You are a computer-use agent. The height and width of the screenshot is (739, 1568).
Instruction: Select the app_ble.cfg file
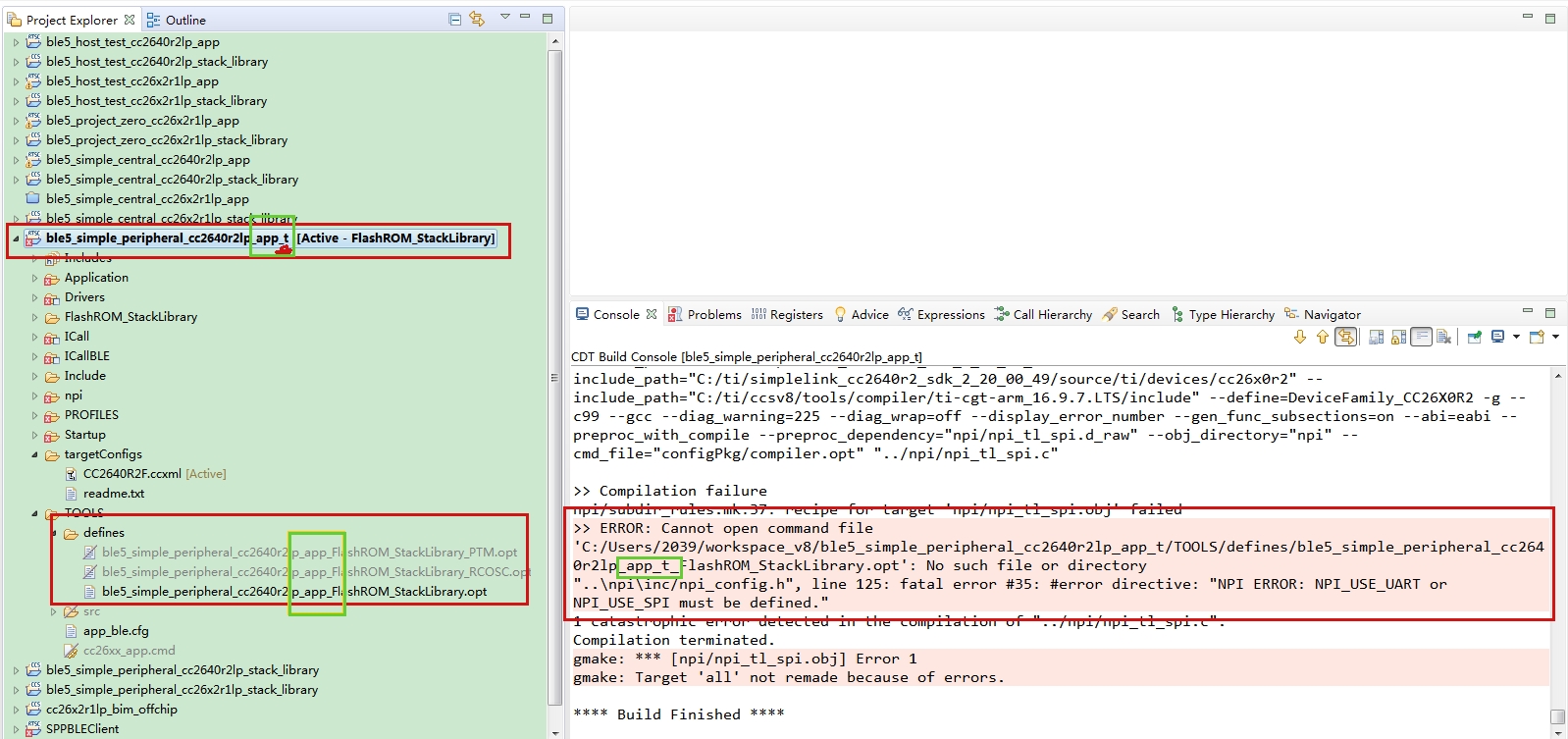(106, 631)
